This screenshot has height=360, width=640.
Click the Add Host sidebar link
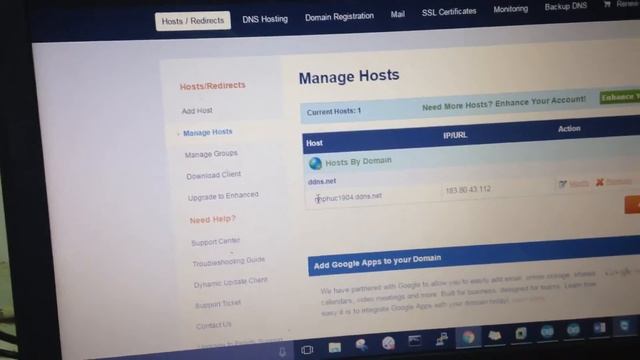pos(197,111)
